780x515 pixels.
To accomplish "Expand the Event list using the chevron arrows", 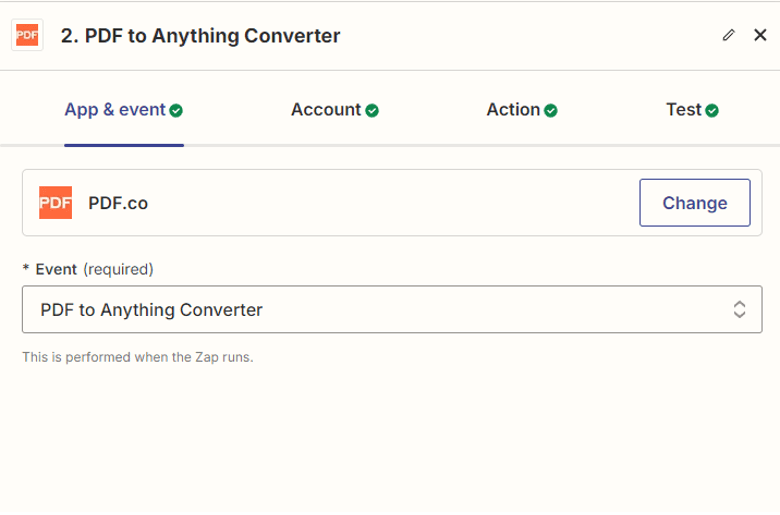I will tap(739, 310).
